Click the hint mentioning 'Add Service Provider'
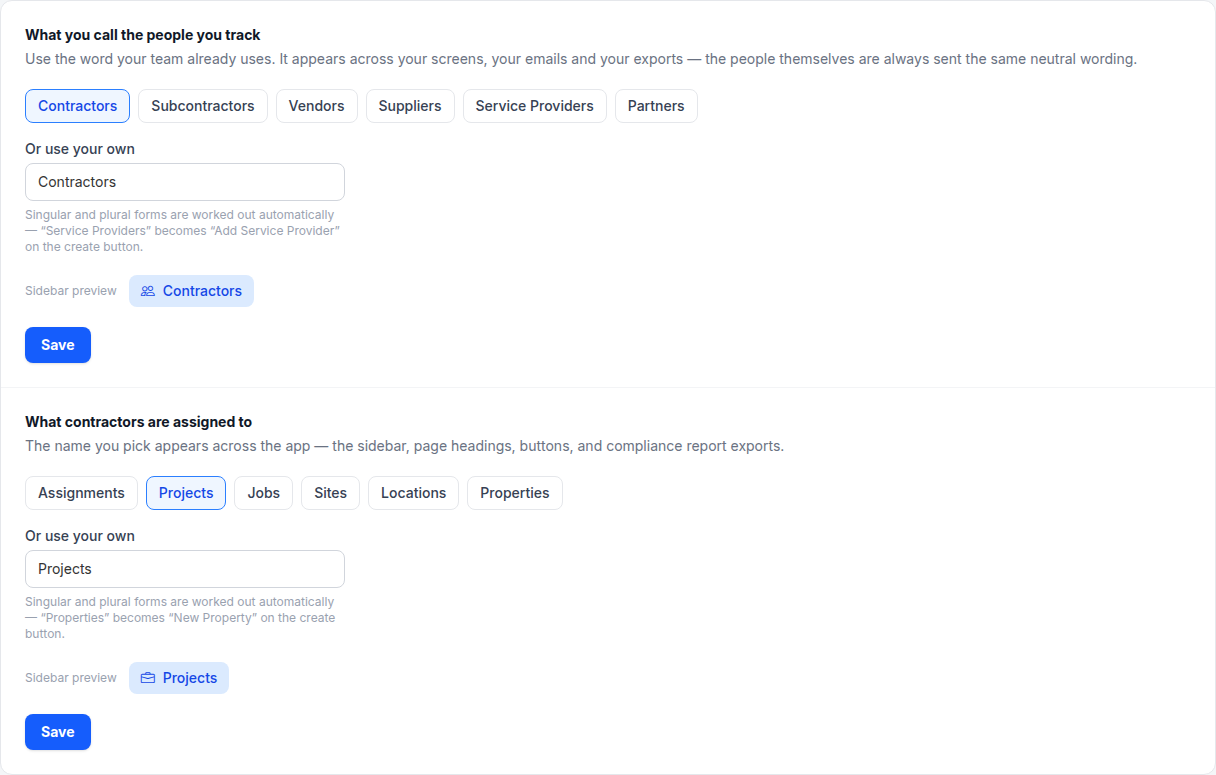 [183, 231]
